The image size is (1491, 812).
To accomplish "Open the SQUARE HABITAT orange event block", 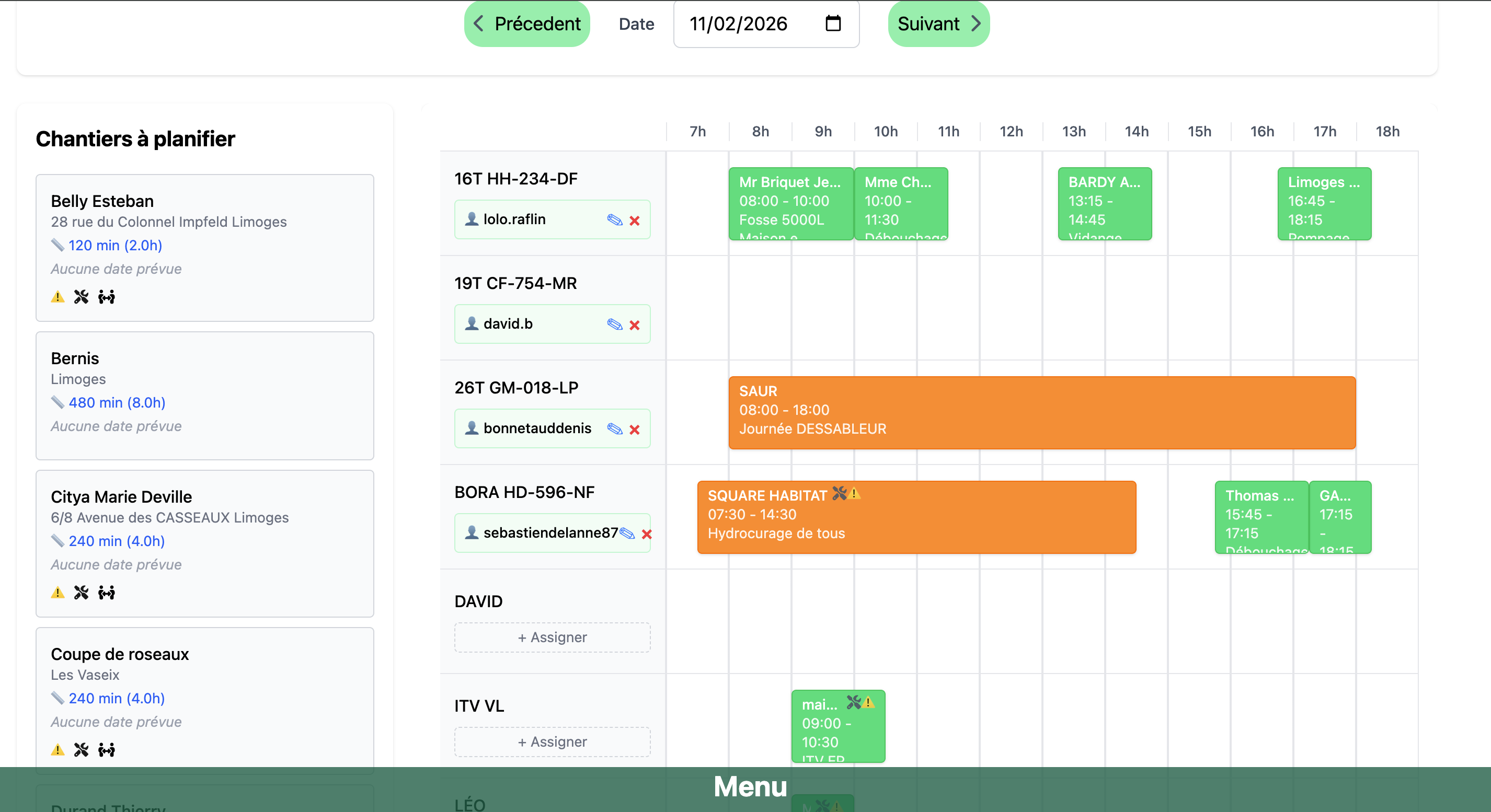I will (916, 516).
